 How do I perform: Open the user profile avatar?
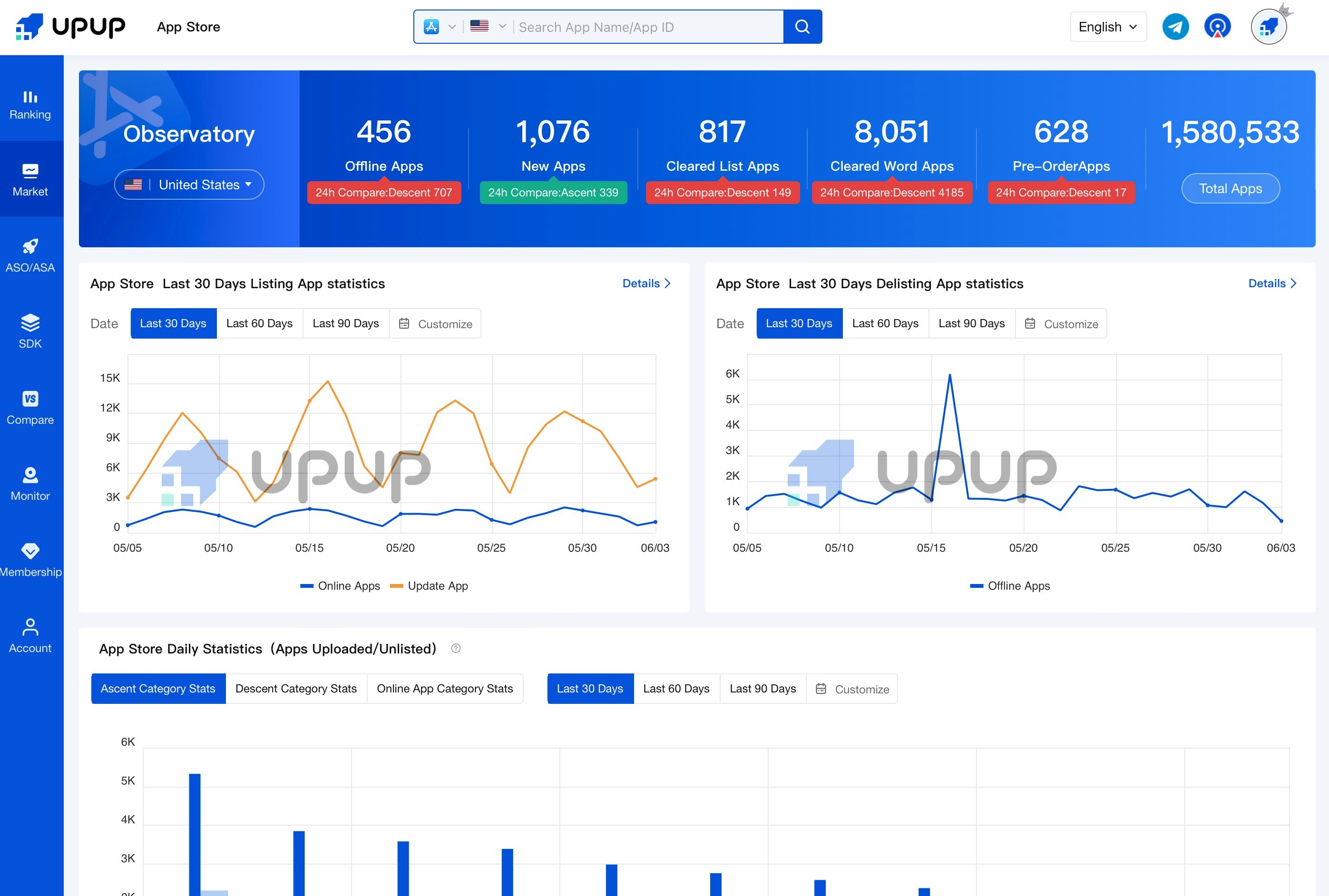(x=1269, y=27)
